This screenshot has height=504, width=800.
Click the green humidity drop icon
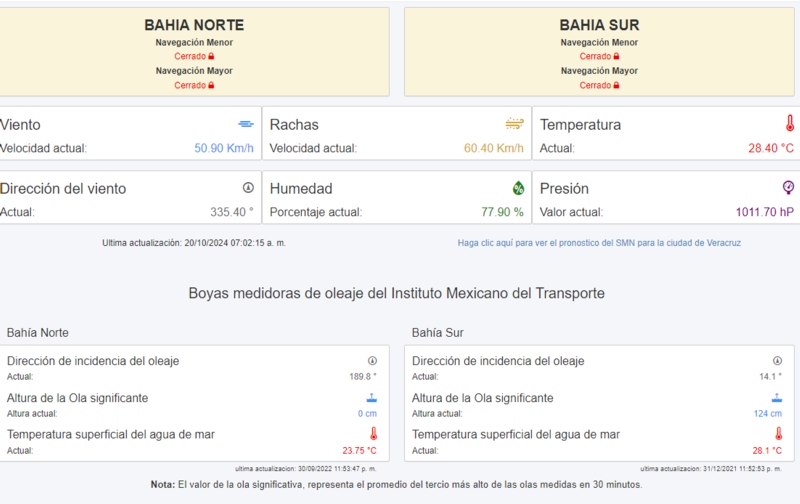point(518,188)
